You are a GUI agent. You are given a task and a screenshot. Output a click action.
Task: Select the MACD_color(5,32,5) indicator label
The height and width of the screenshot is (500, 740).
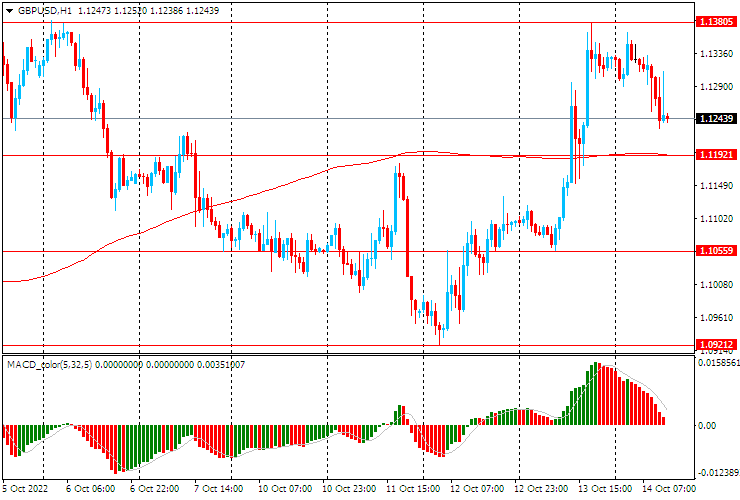point(50,364)
